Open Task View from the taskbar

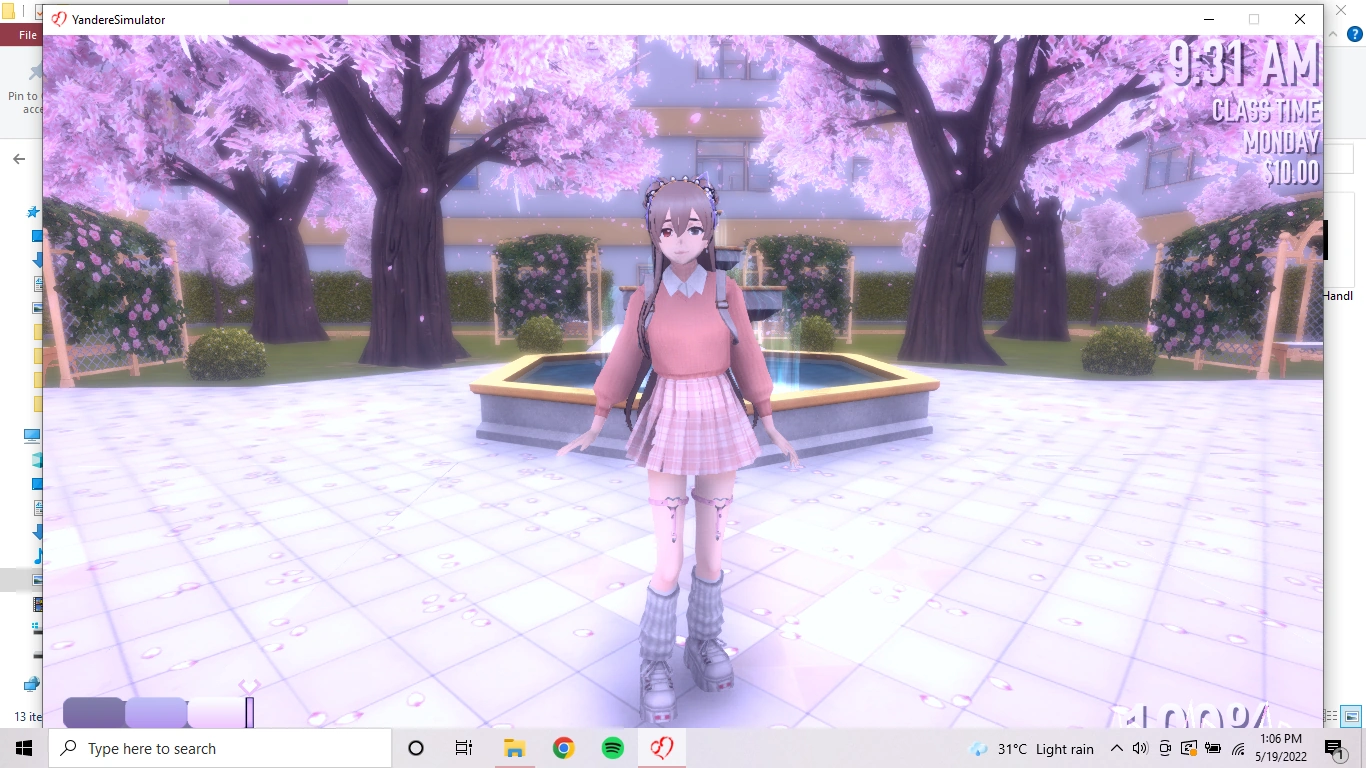point(463,747)
